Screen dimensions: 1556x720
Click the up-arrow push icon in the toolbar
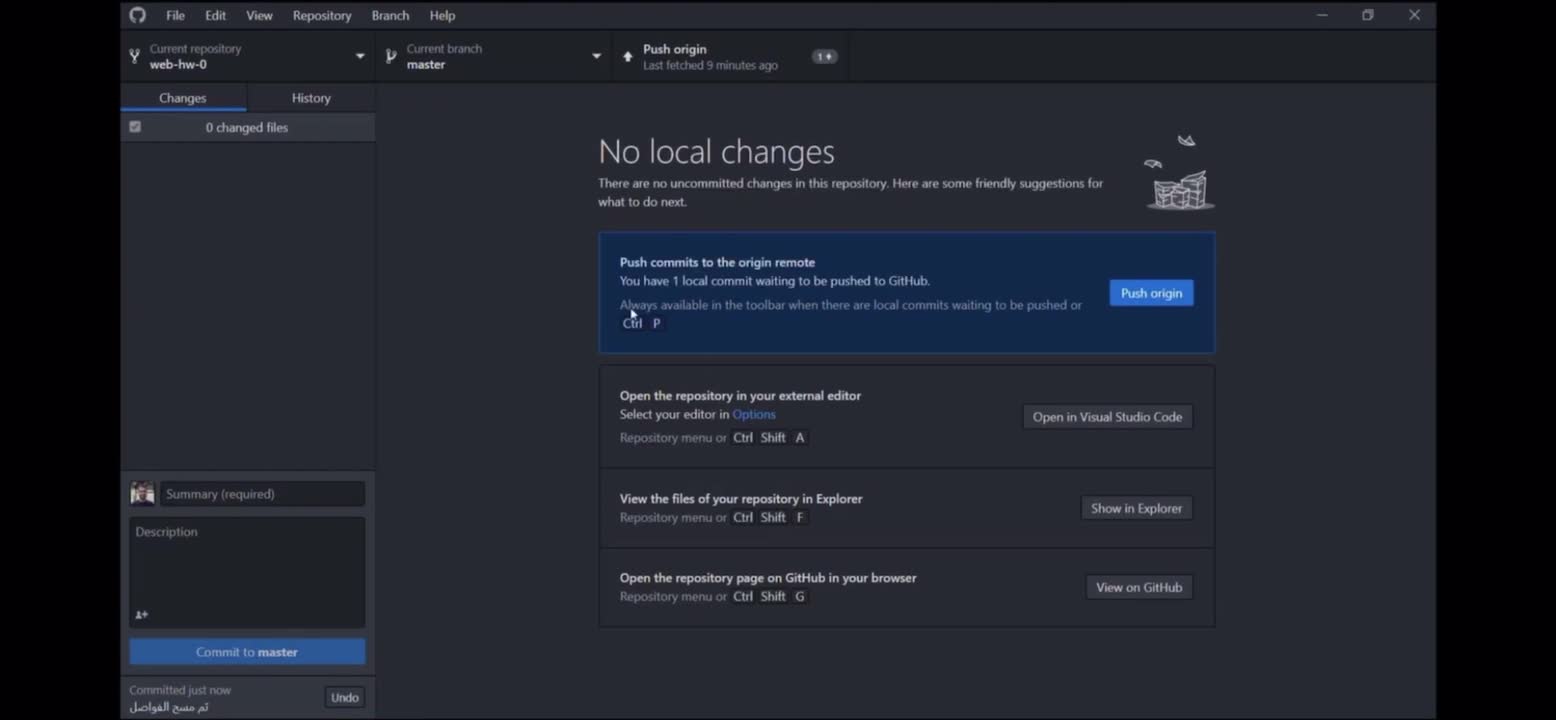pos(627,56)
